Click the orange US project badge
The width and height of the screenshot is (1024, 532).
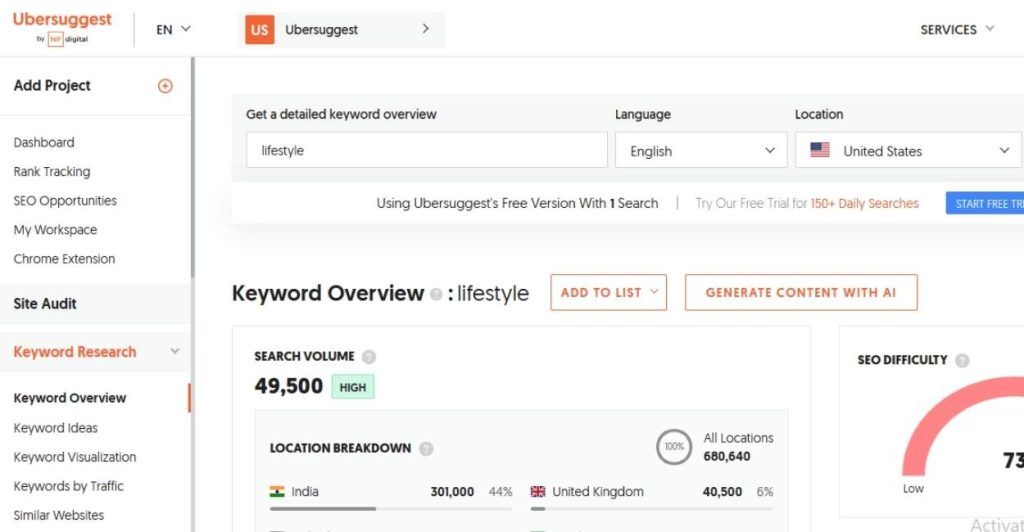pyautogui.click(x=259, y=30)
